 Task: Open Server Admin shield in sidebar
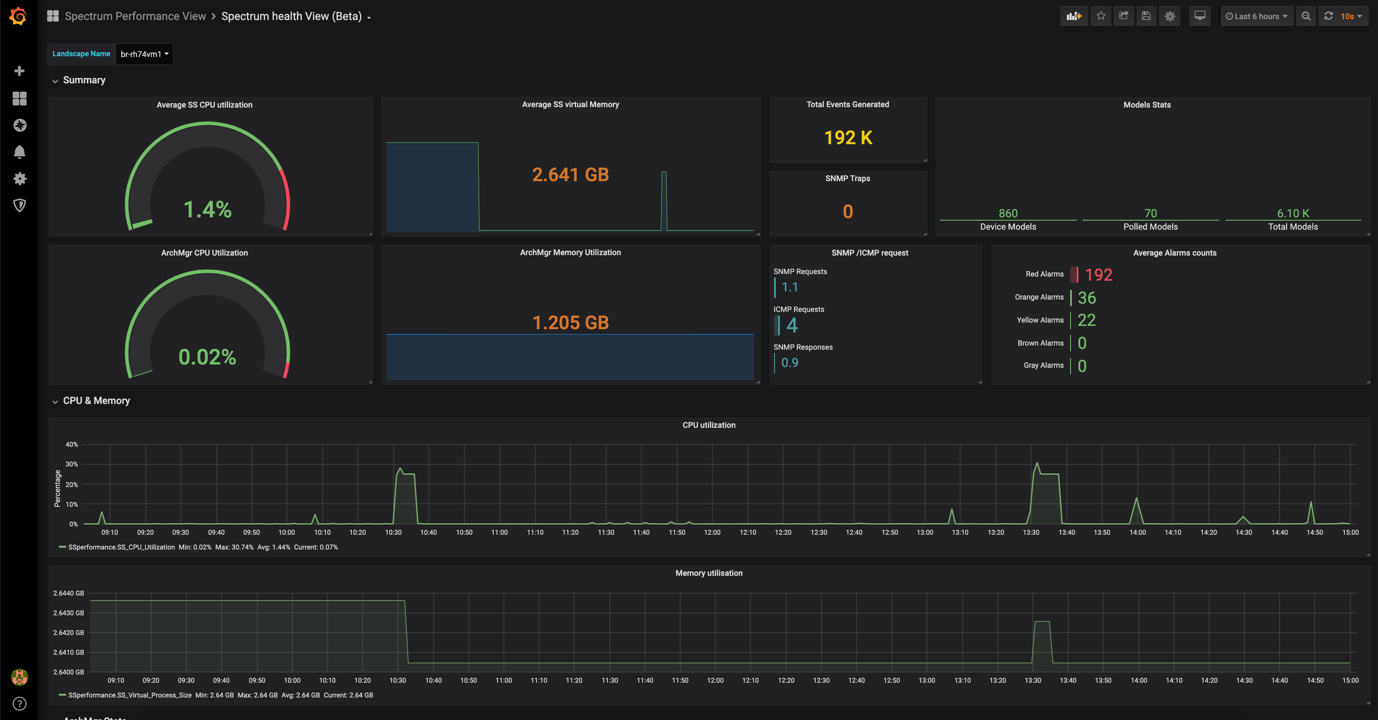click(19, 205)
